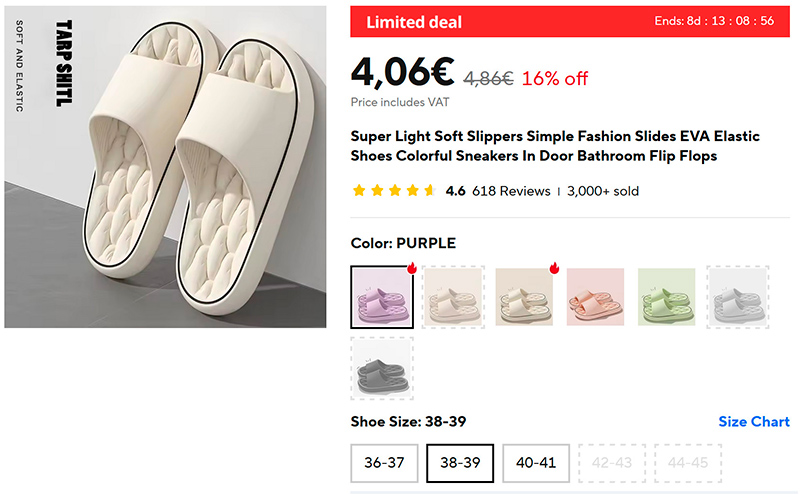The image size is (800, 494).
Task: Choose the light gray slipper color thumbnail
Action: [738, 297]
